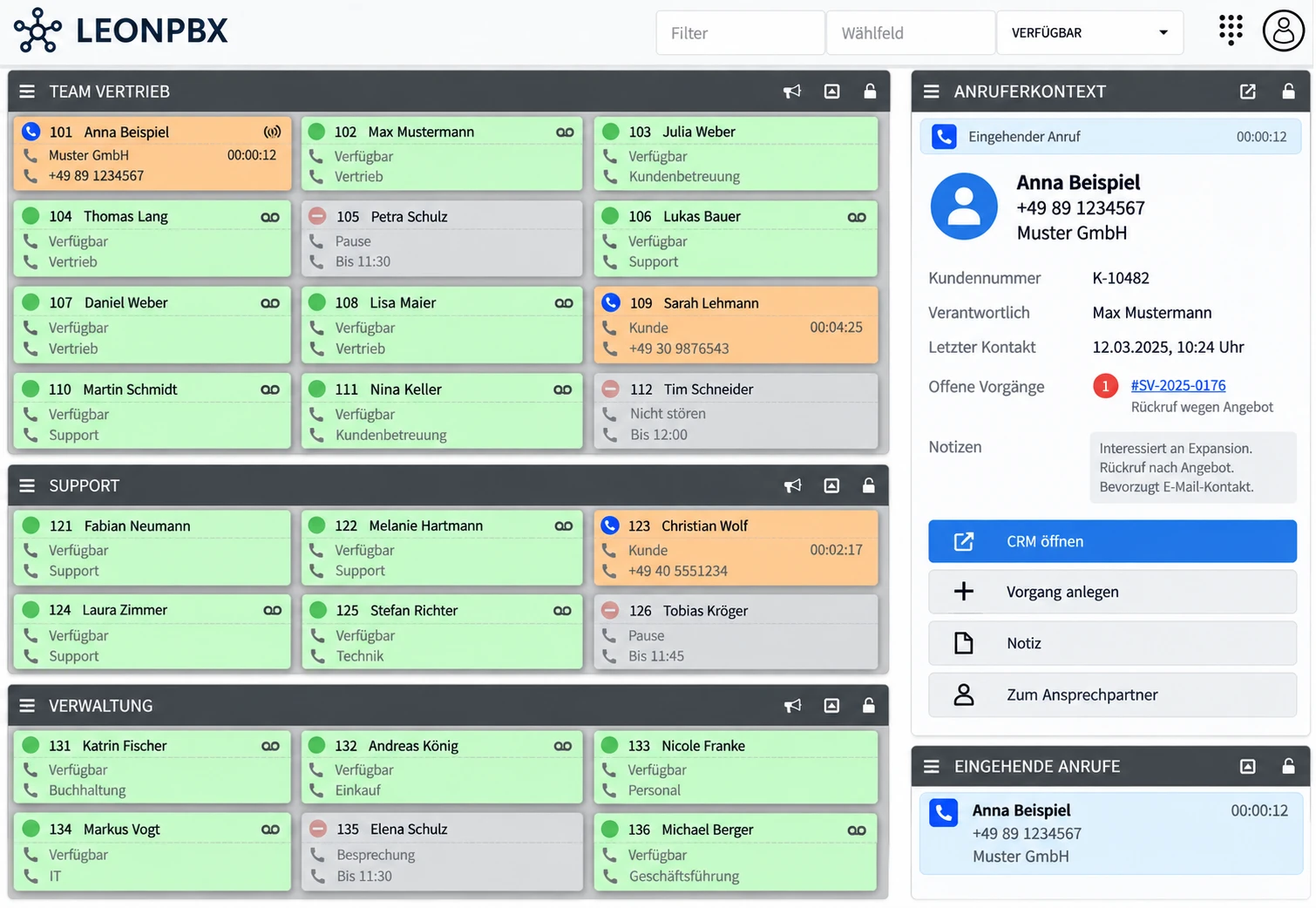This screenshot has height=908, width=1316.
Task: Collapse the Verwaltung panel via square icon
Action: coord(831,706)
